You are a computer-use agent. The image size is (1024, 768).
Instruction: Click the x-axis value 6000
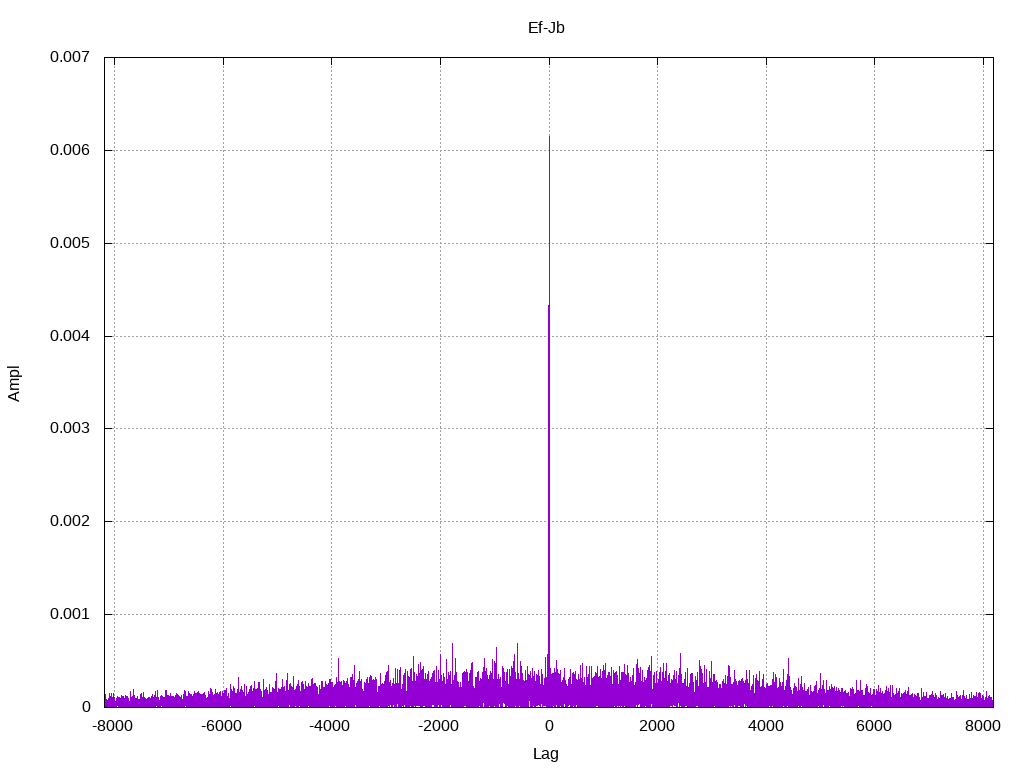pos(874,726)
